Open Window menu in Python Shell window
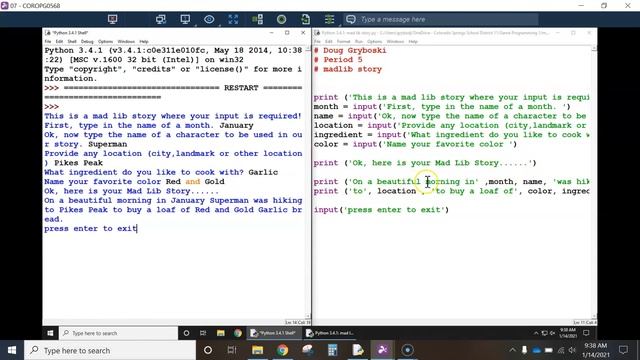 point(126,42)
